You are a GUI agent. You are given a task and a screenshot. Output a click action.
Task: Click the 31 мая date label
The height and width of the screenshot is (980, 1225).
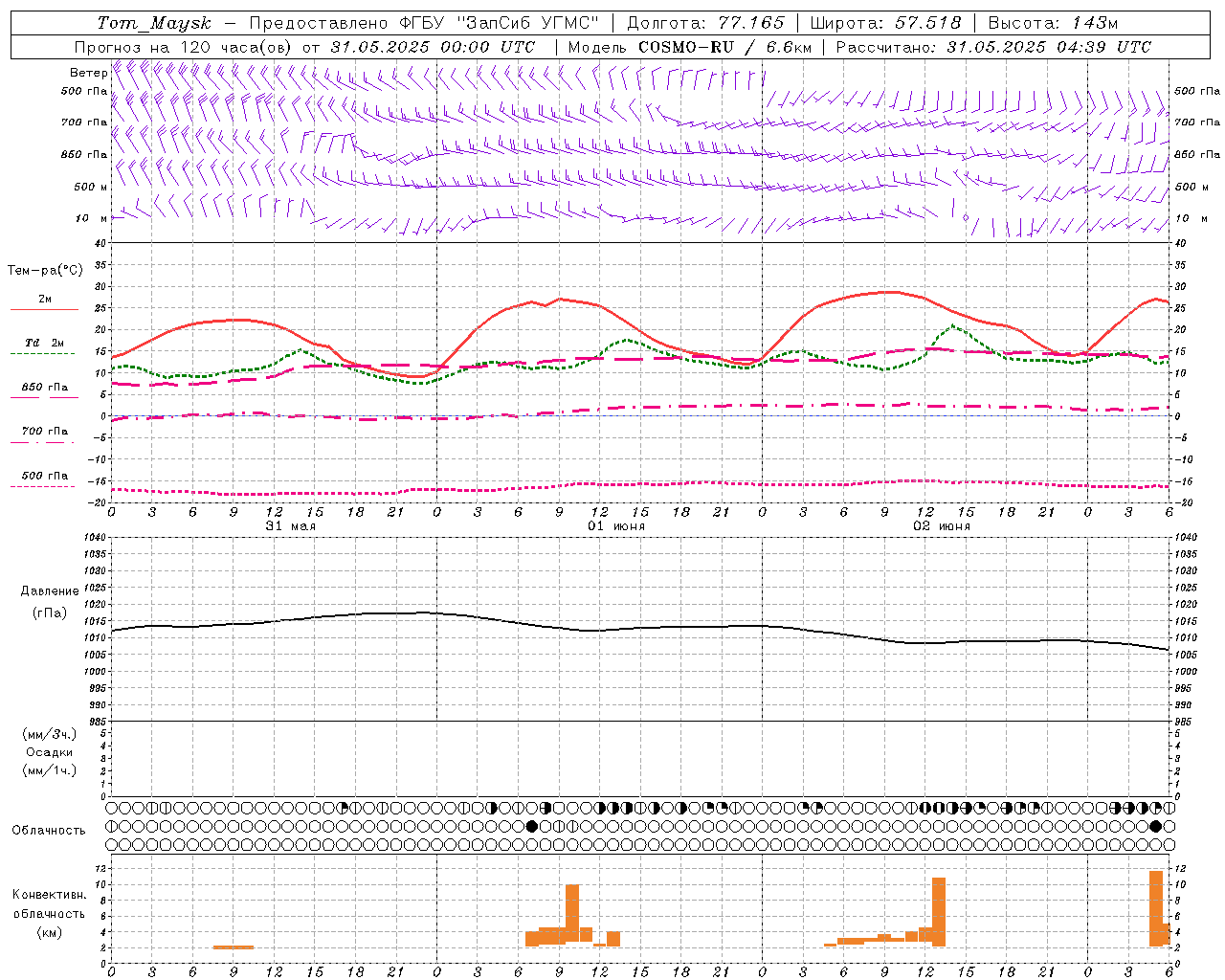click(290, 526)
